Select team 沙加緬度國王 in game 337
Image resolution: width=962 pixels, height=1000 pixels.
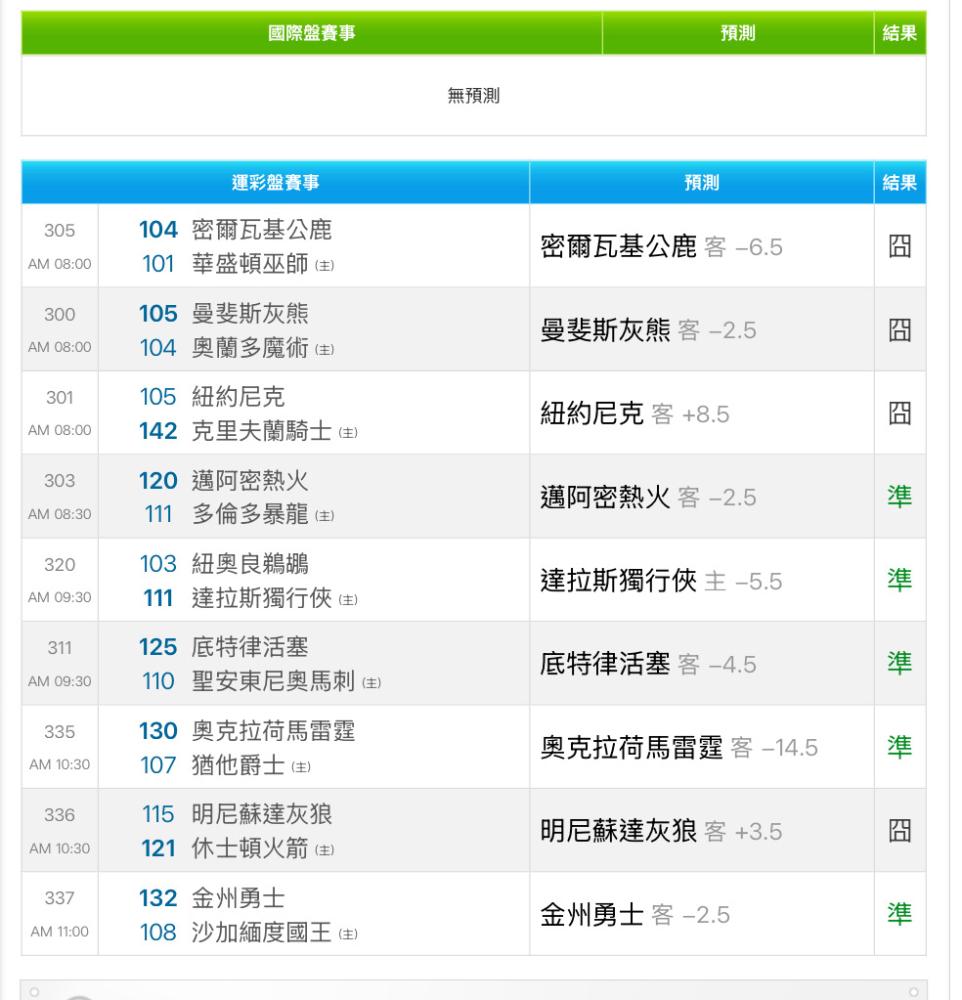pyautogui.click(x=262, y=932)
